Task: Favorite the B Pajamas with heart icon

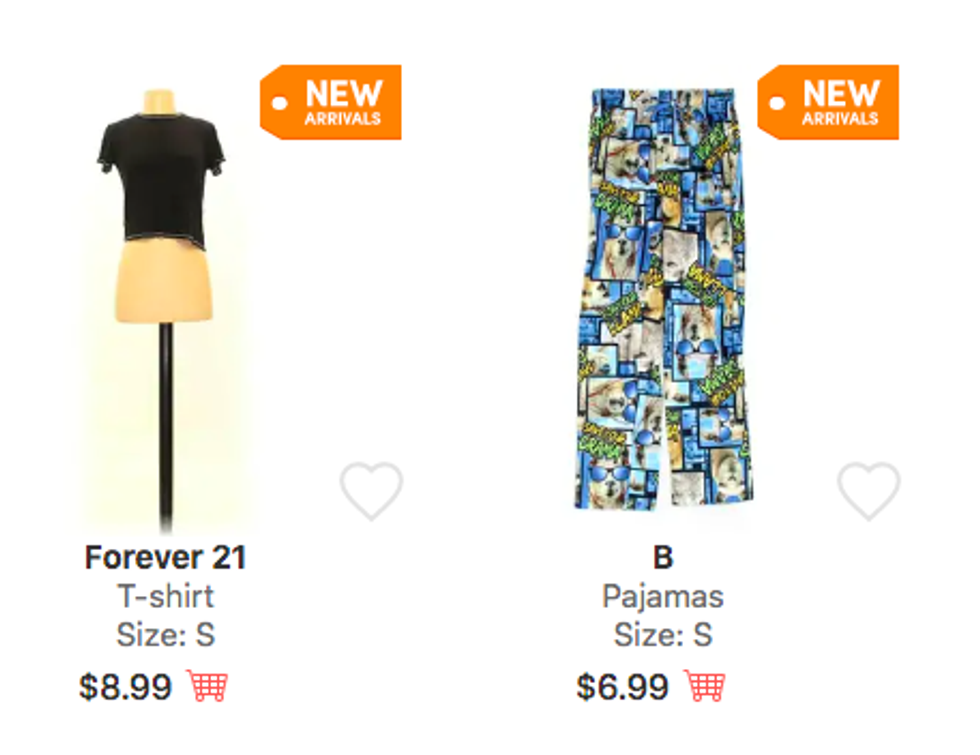Action: click(x=869, y=491)
